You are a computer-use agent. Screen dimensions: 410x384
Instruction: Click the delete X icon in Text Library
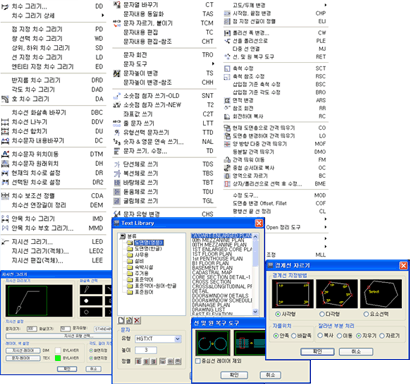point(137,320)
